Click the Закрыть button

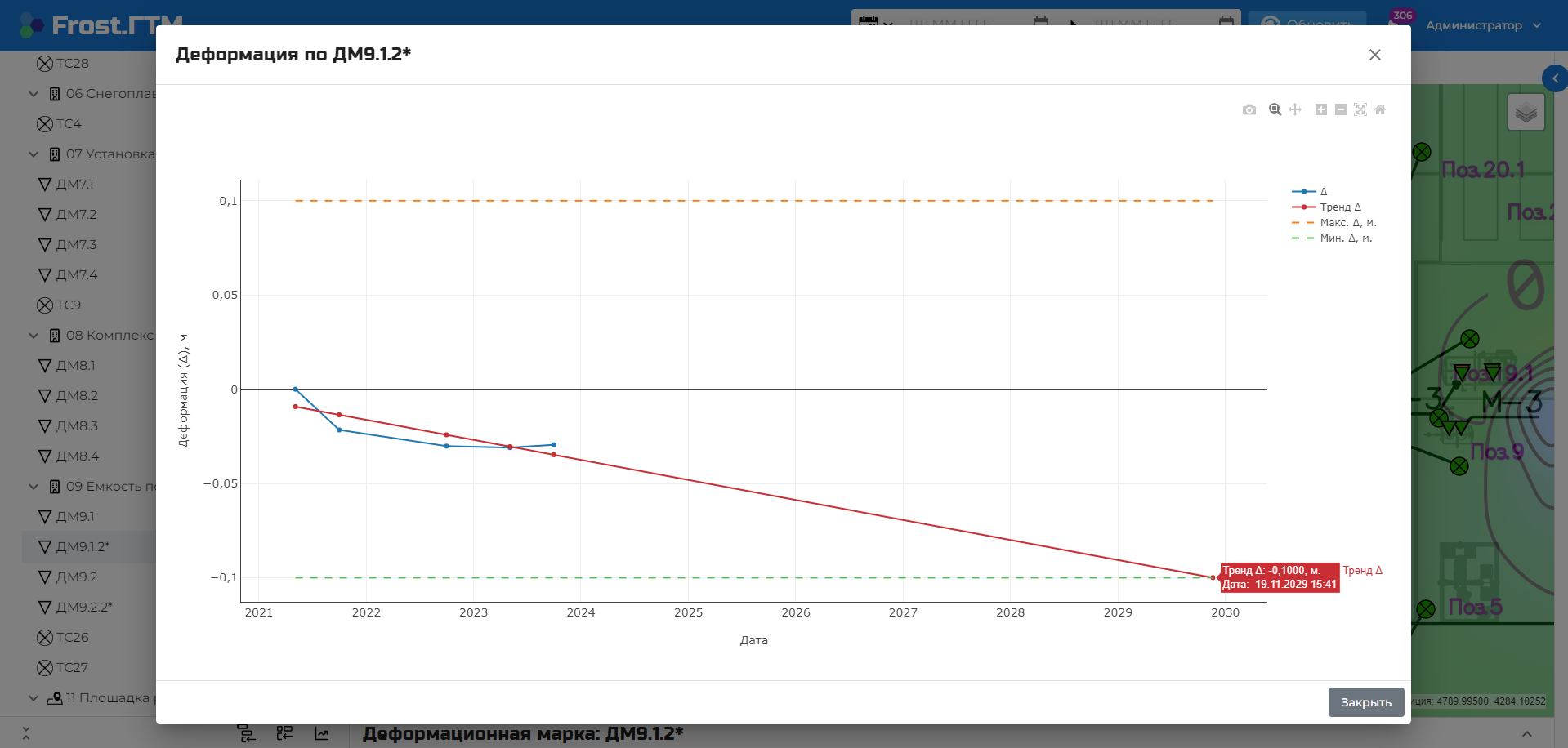[x=1366, y=702]
